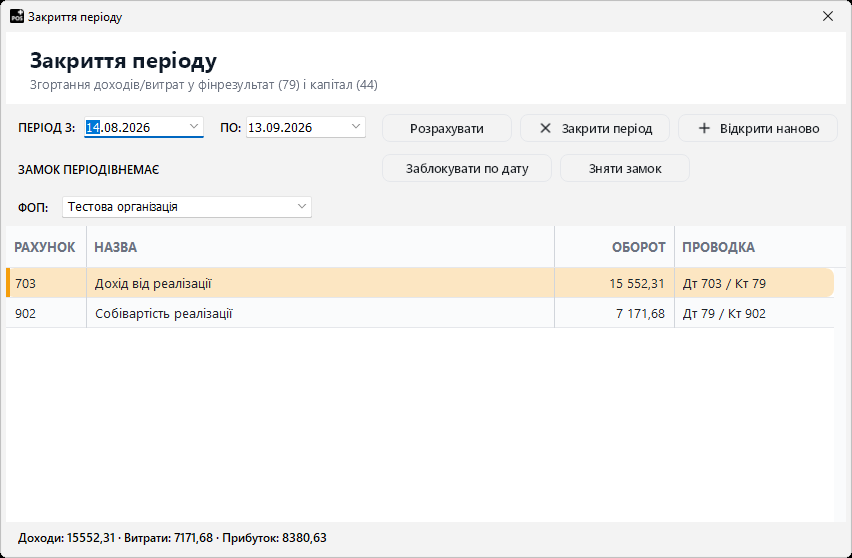Click the plus icon on Відкрити наново
This screenshot has height=558, width=852.
(704, 128)
